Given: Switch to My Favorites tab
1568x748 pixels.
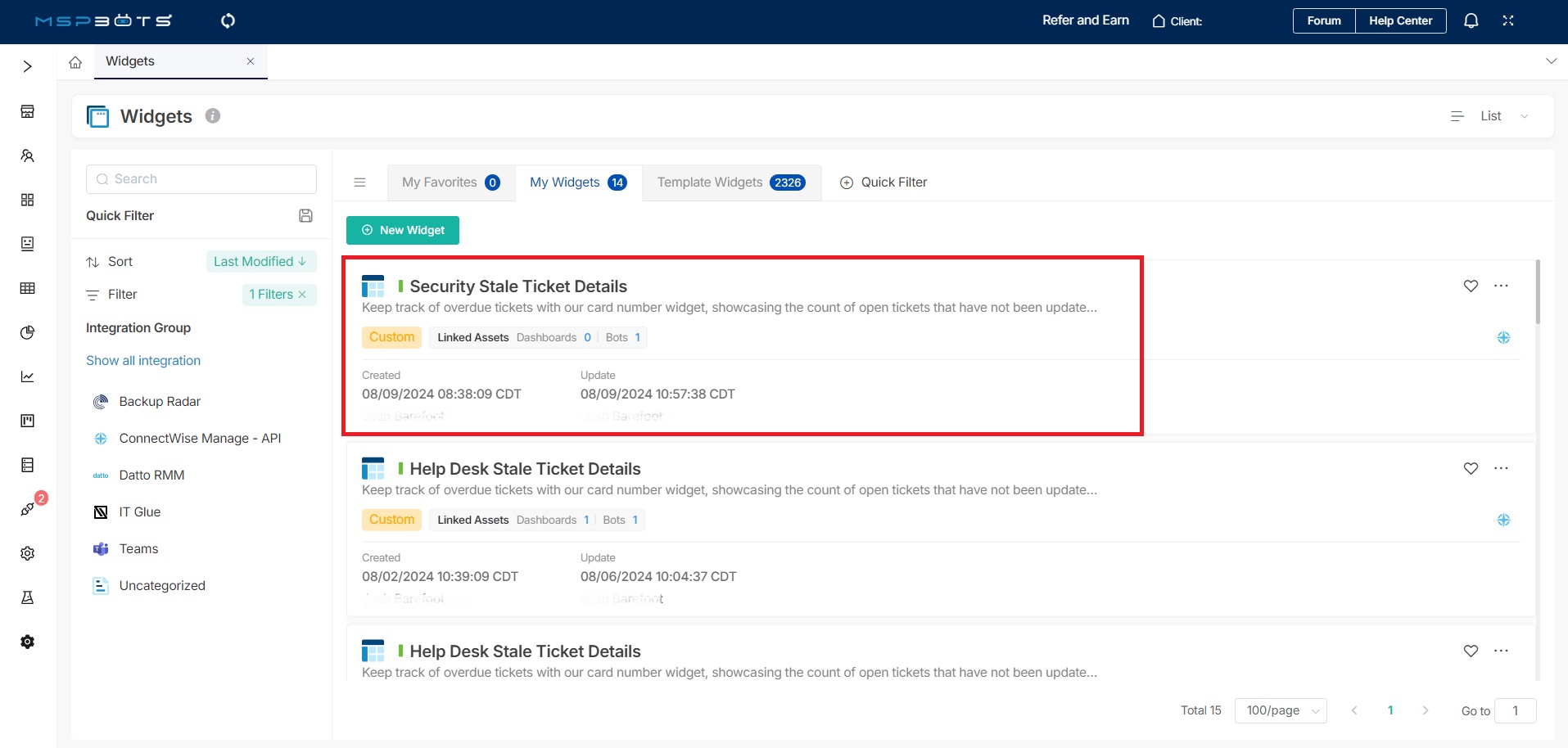Looking at the screenshot, I should tap(450, 182).
